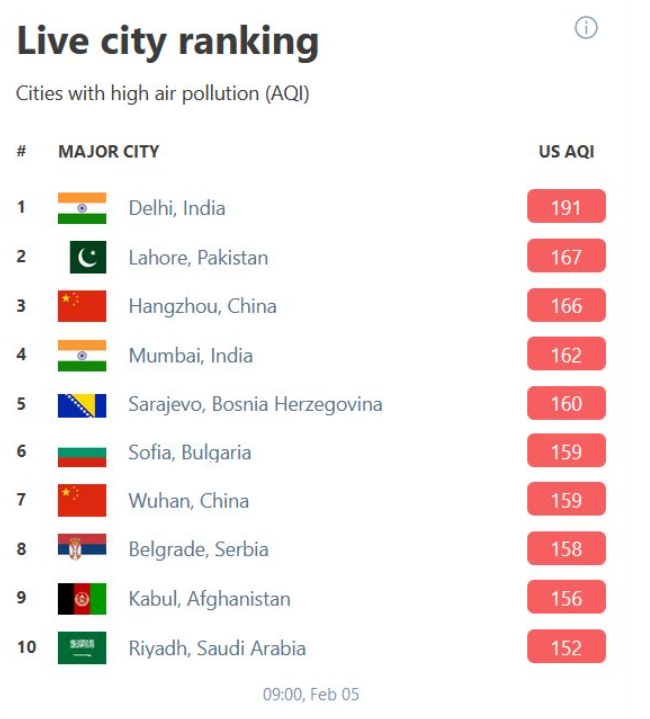Click the India flag next to Delhi
This screenshot has width=650, height=719.
pos(82,208)
